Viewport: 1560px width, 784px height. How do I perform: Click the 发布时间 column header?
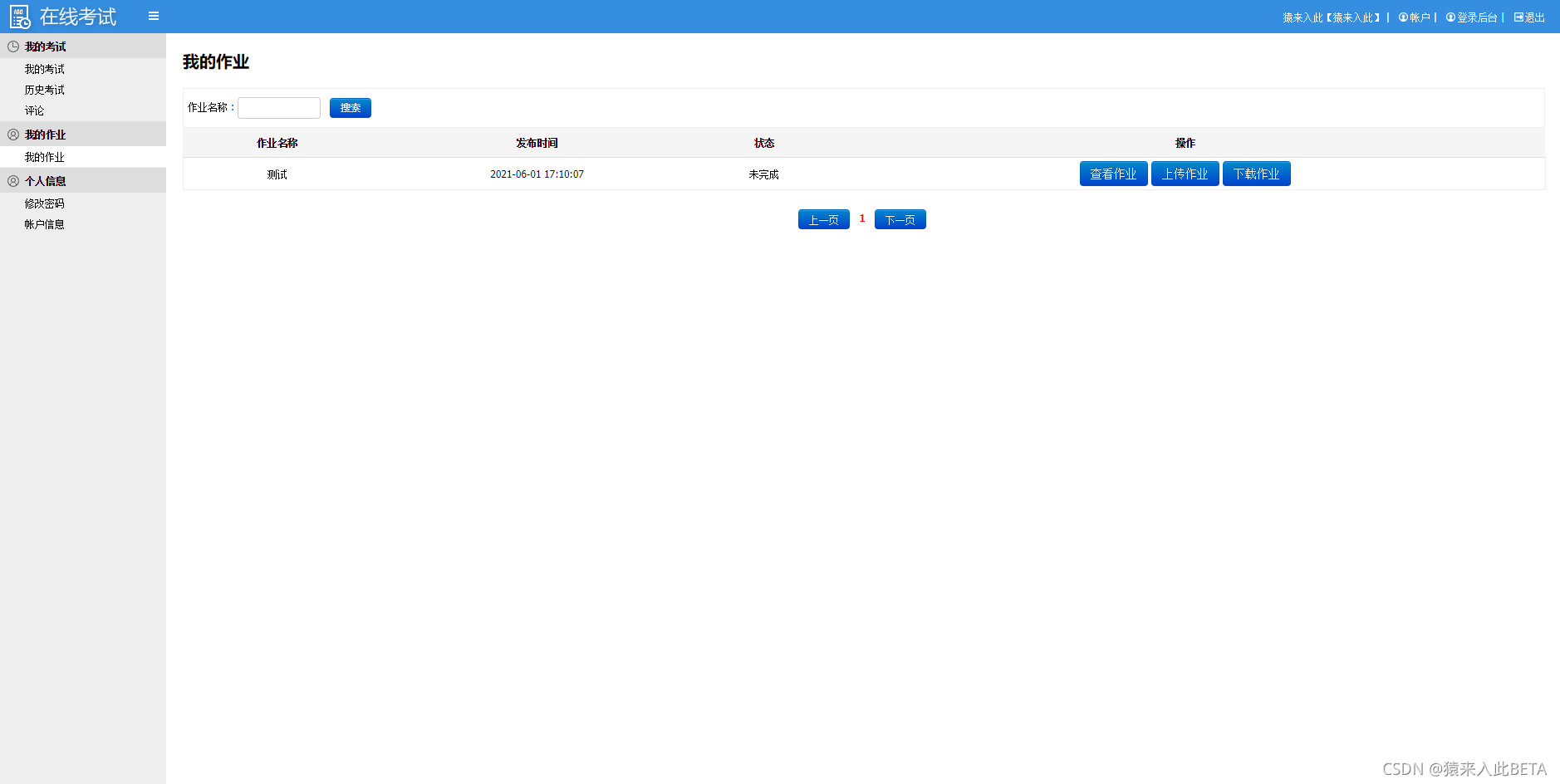tap(537, 143)
